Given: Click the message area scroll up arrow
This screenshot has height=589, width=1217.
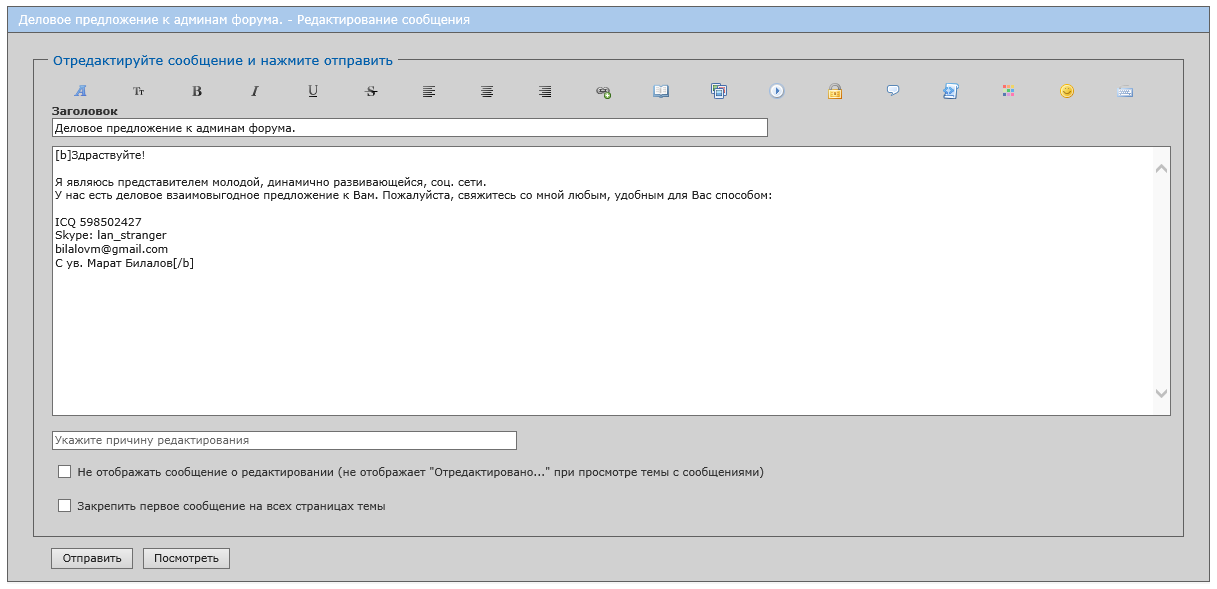Looking at the screenshot, I should pos(1161,168).
